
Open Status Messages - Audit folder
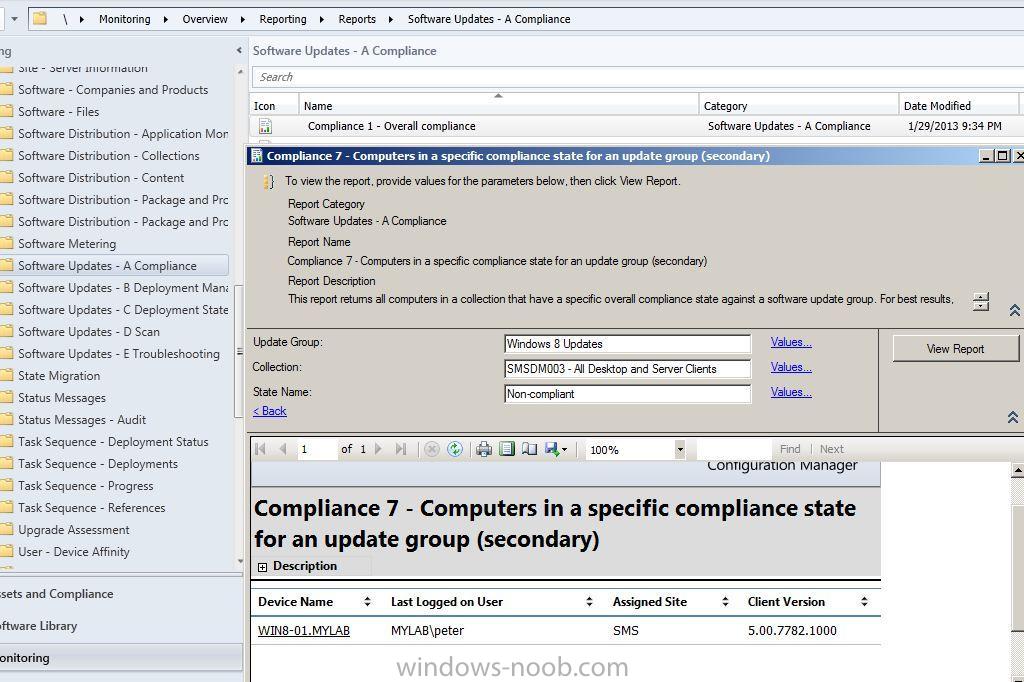coord(82,419)
